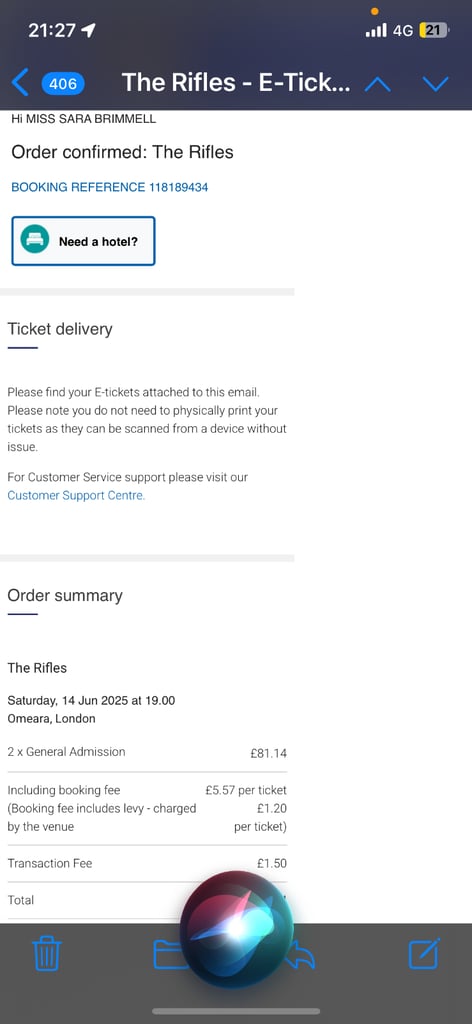This screenshot has height=1024, width=472.
Task: Go to next message with down chevron
Action: coord(435,84)
